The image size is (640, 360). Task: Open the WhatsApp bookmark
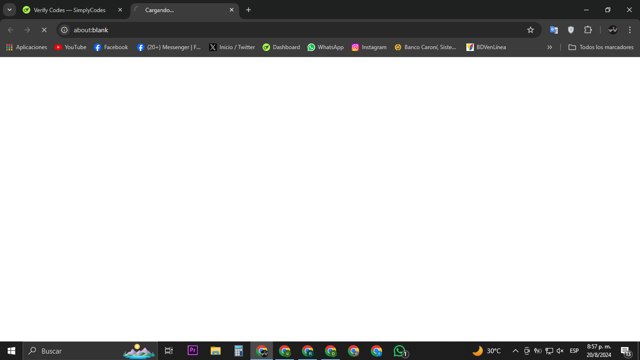tap(325, 47)
